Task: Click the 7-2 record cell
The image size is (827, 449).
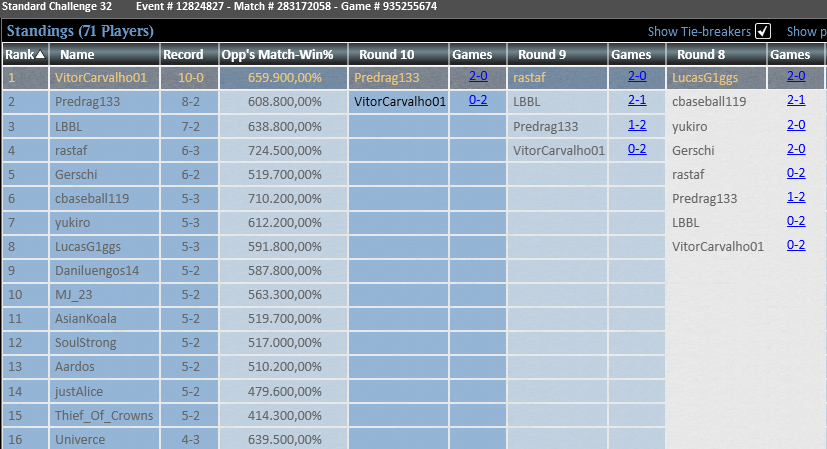Action: click(190, 127)
